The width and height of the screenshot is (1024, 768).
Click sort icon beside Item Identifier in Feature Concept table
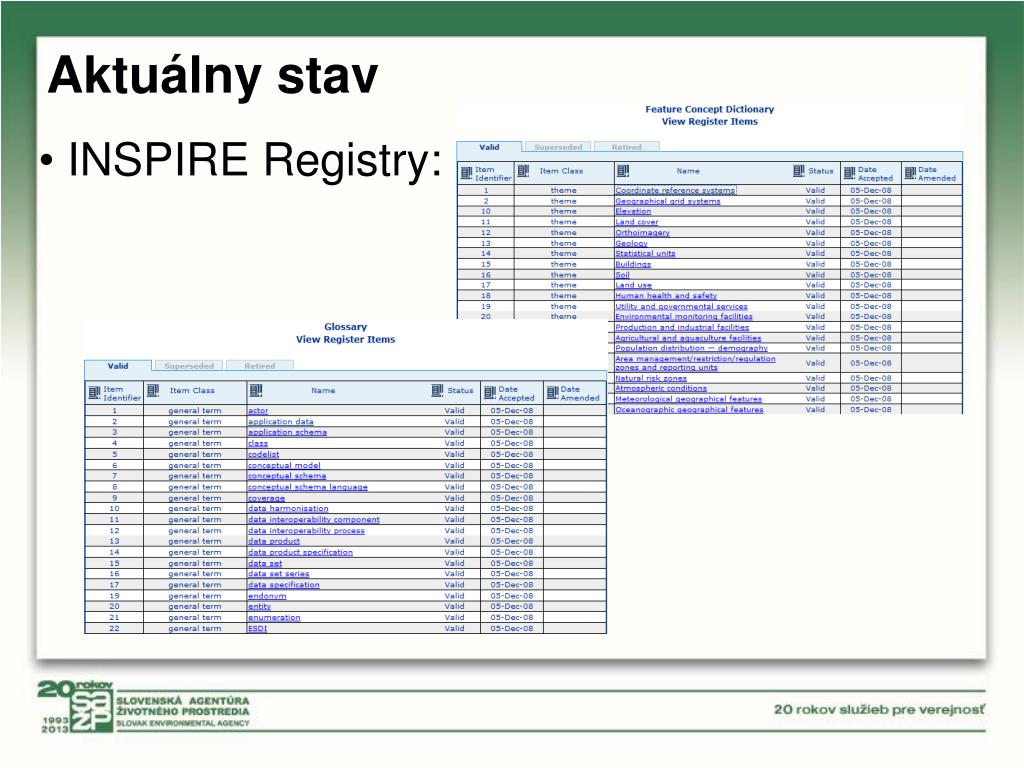click(x=466, y=173)
